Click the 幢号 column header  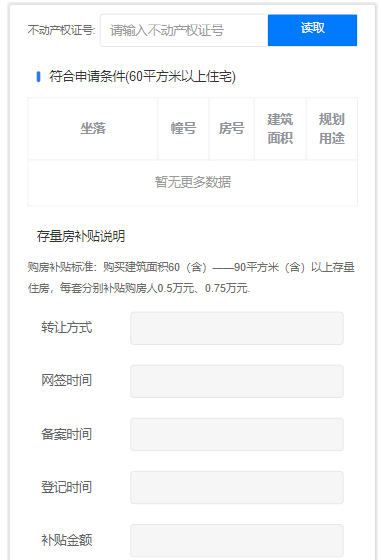point(183,129)
